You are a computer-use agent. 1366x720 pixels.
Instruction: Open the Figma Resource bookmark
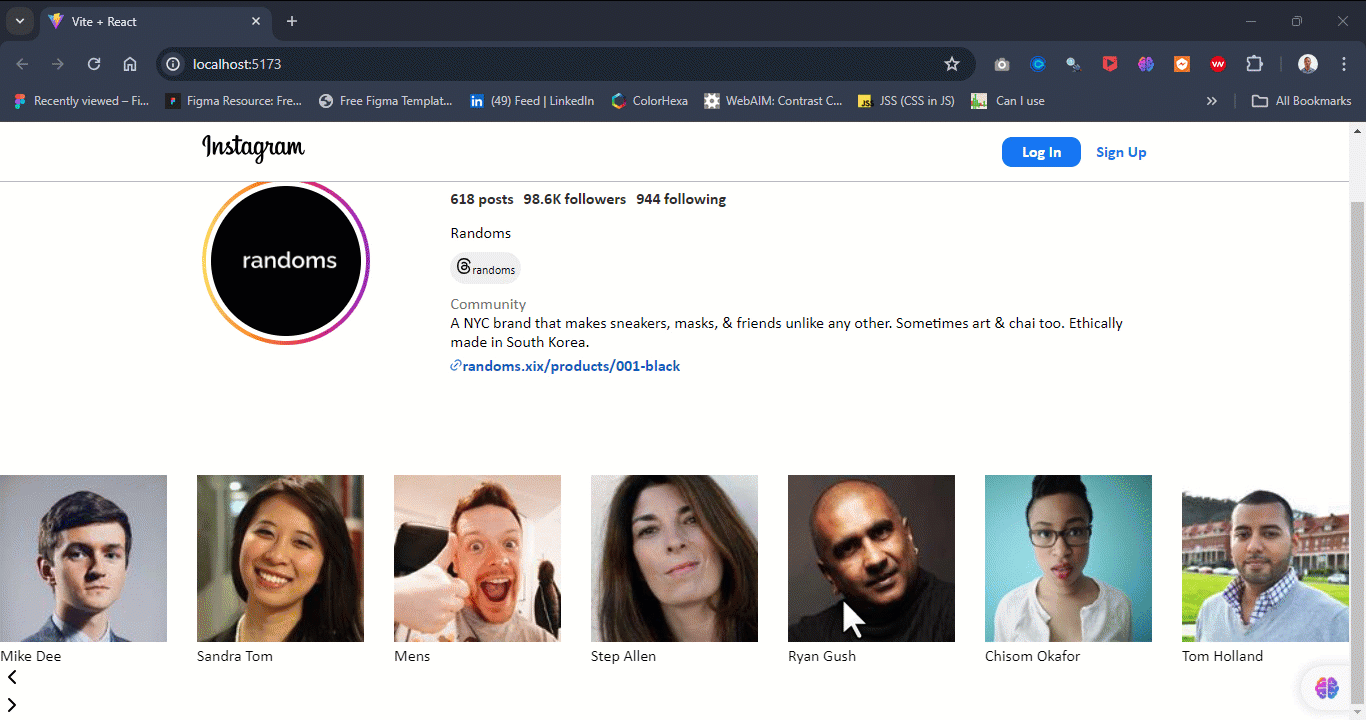(234, 101)
